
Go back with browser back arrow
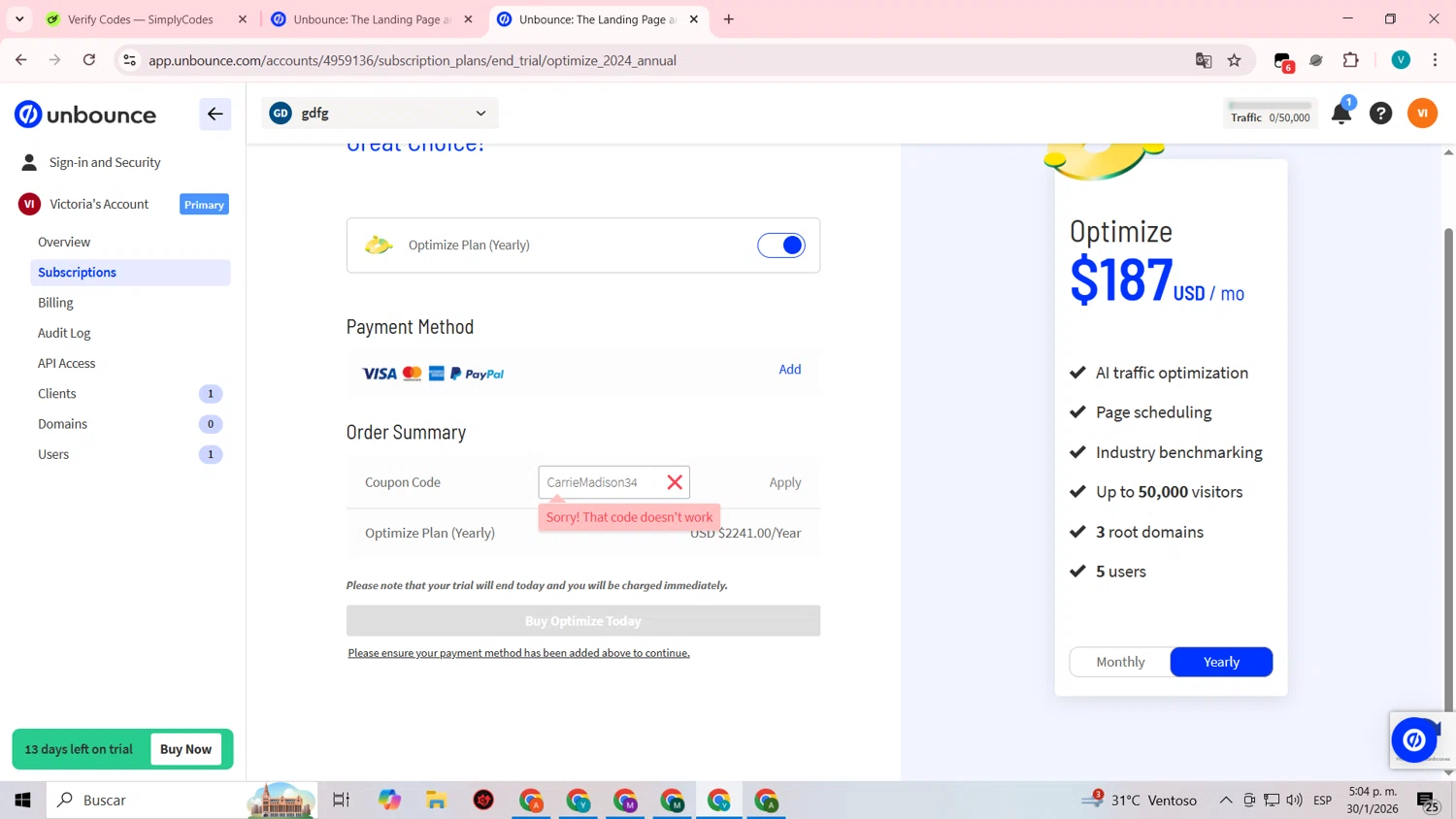click(21, 60)
